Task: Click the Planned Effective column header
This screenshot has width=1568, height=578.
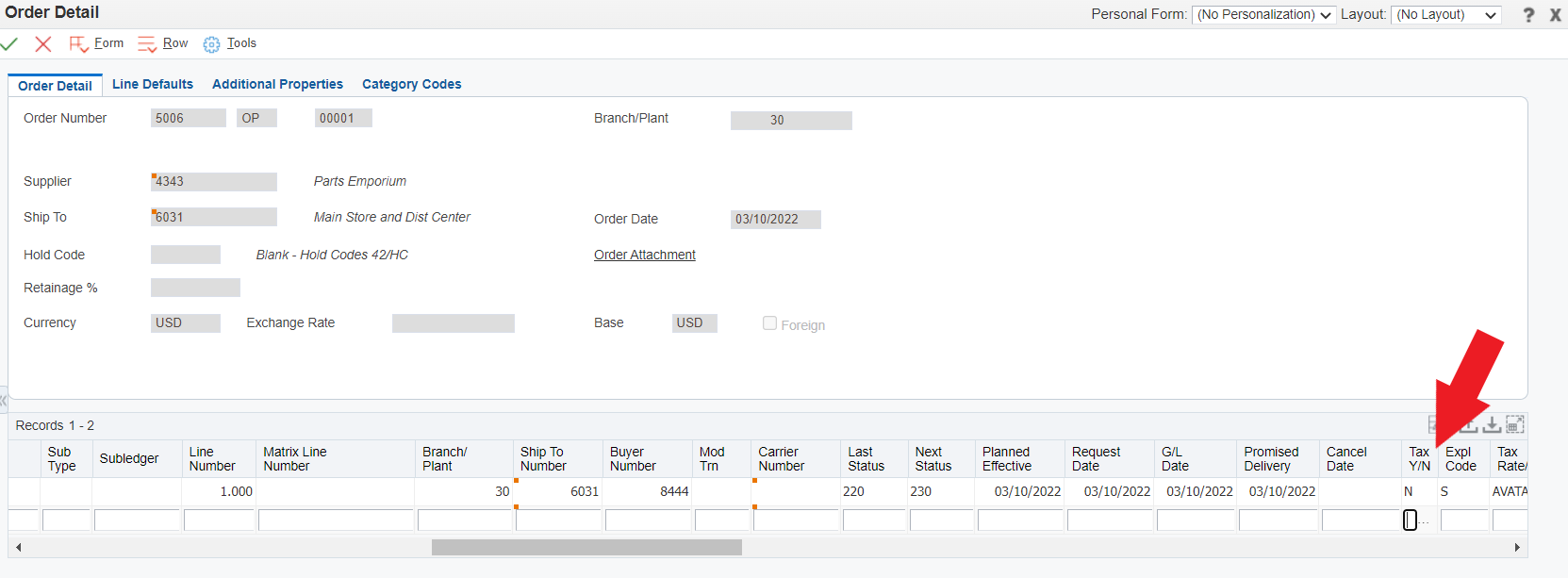Action: click(x=1020, y=459)
